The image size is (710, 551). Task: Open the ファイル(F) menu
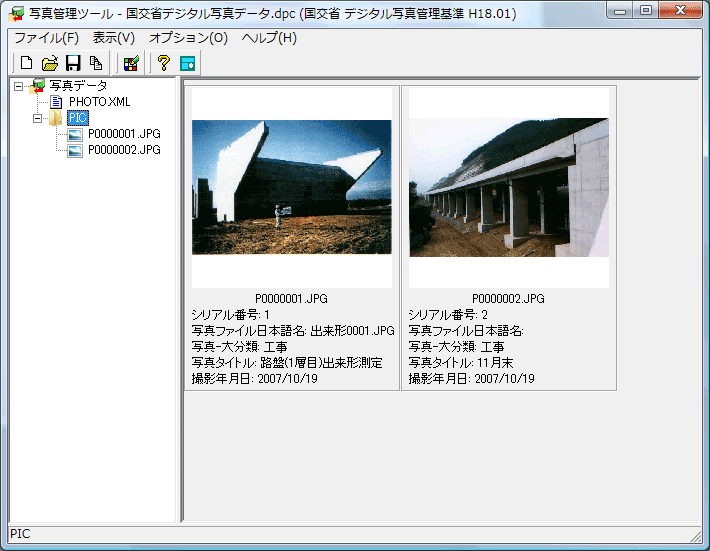tap(46, 38)
